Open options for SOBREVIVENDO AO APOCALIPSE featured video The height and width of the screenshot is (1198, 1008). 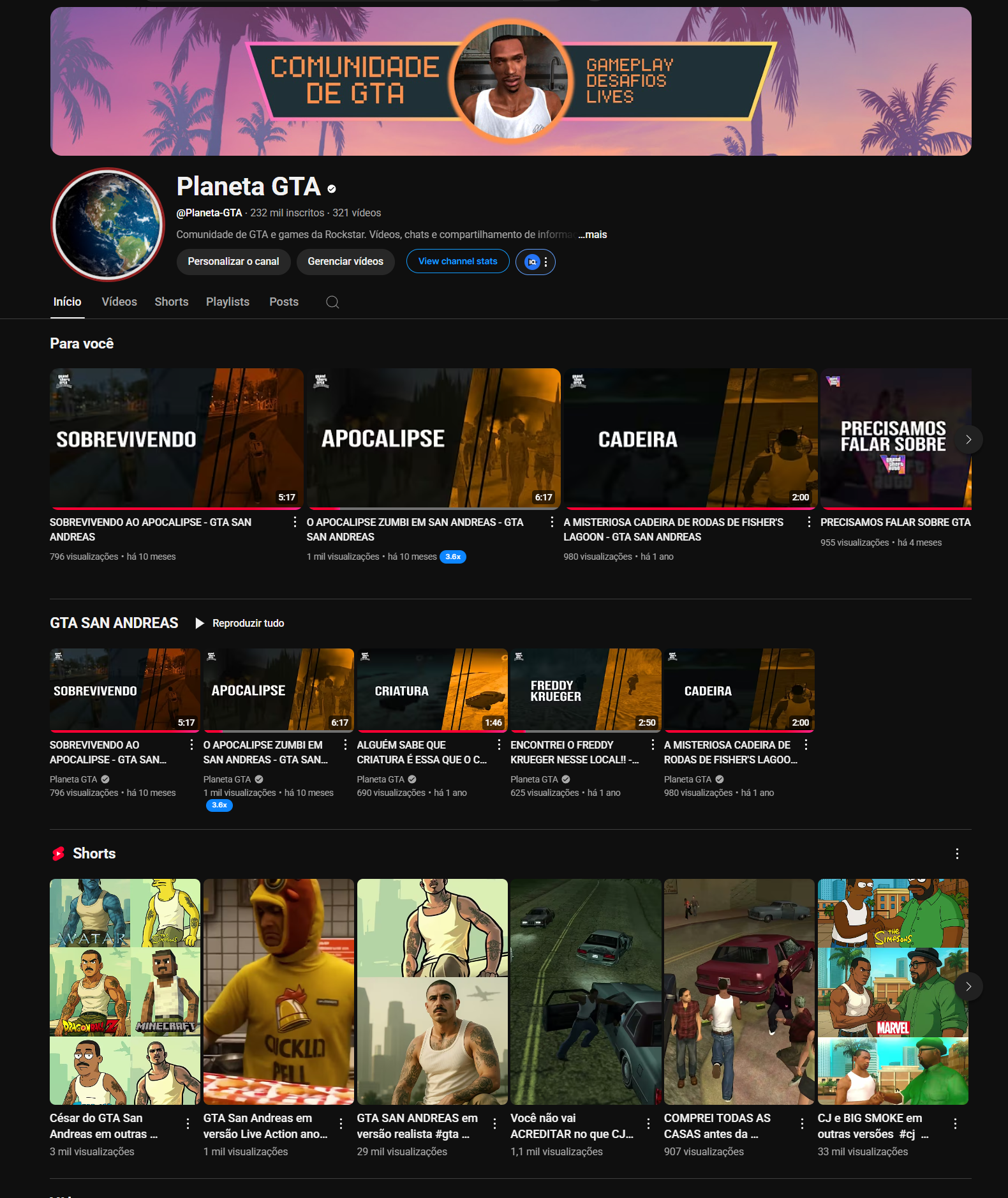click(x=295, y=522)
